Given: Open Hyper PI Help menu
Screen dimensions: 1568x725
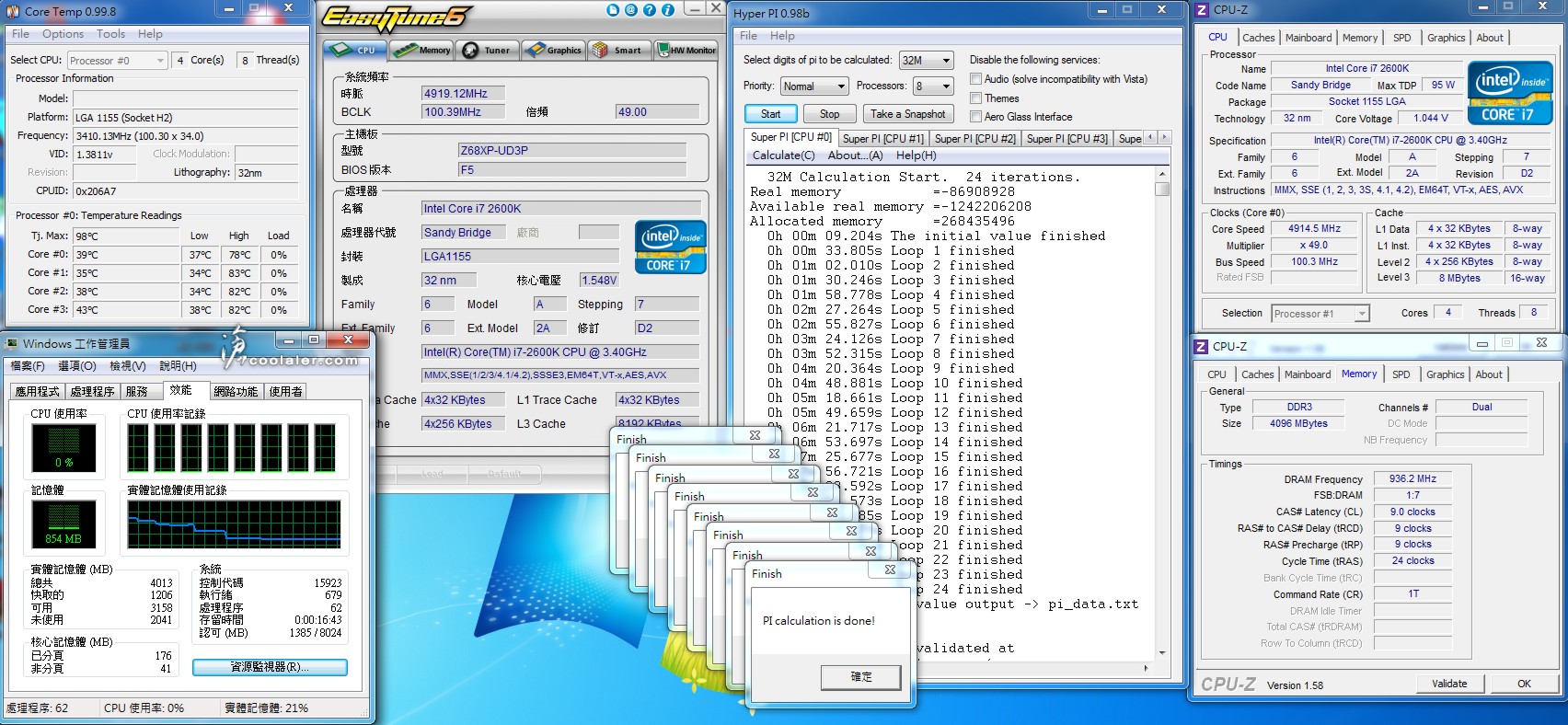Looking at the screenshot, I should click(782, 36).
